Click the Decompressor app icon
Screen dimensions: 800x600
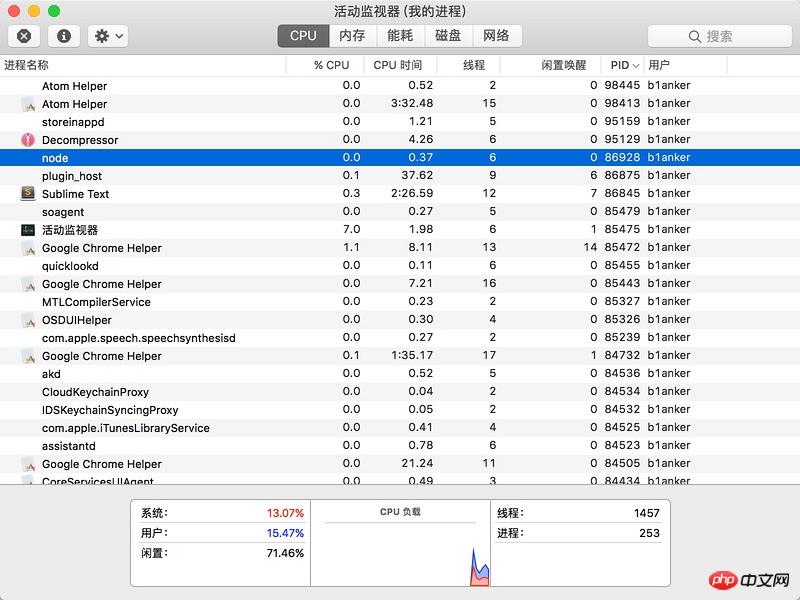(28, 140)
